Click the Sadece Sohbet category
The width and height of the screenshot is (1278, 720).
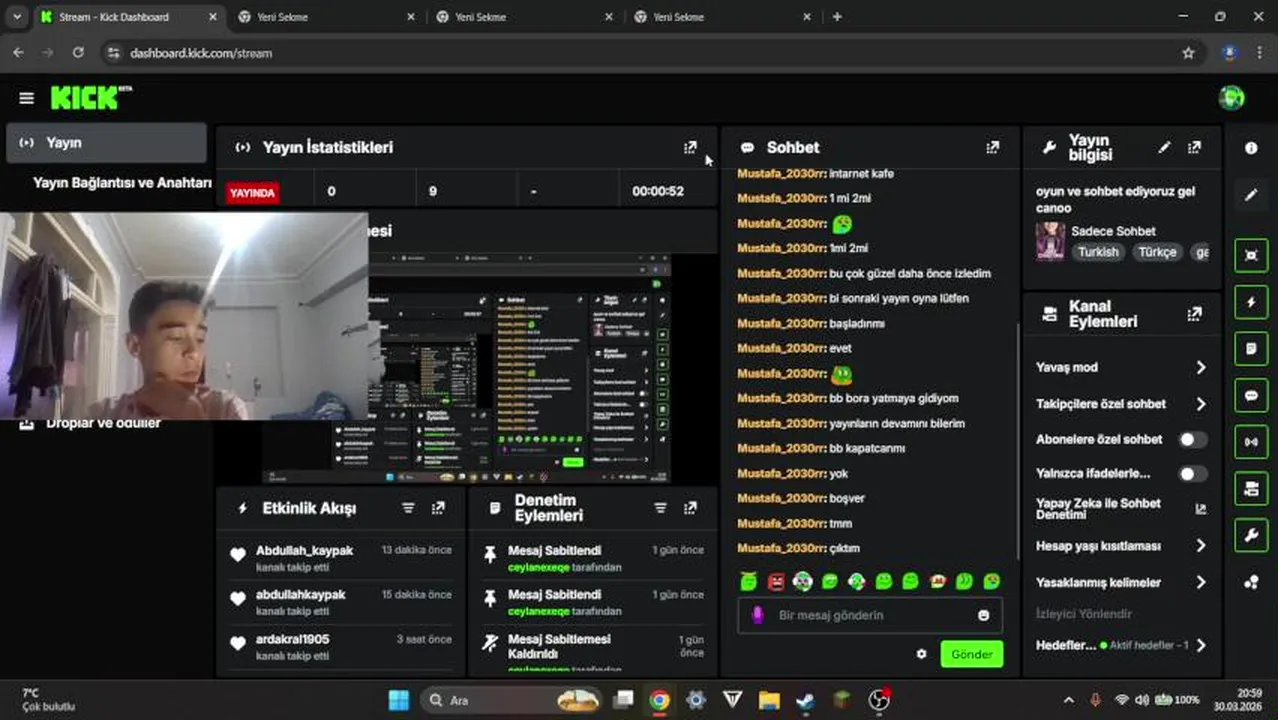point(1113,231)
